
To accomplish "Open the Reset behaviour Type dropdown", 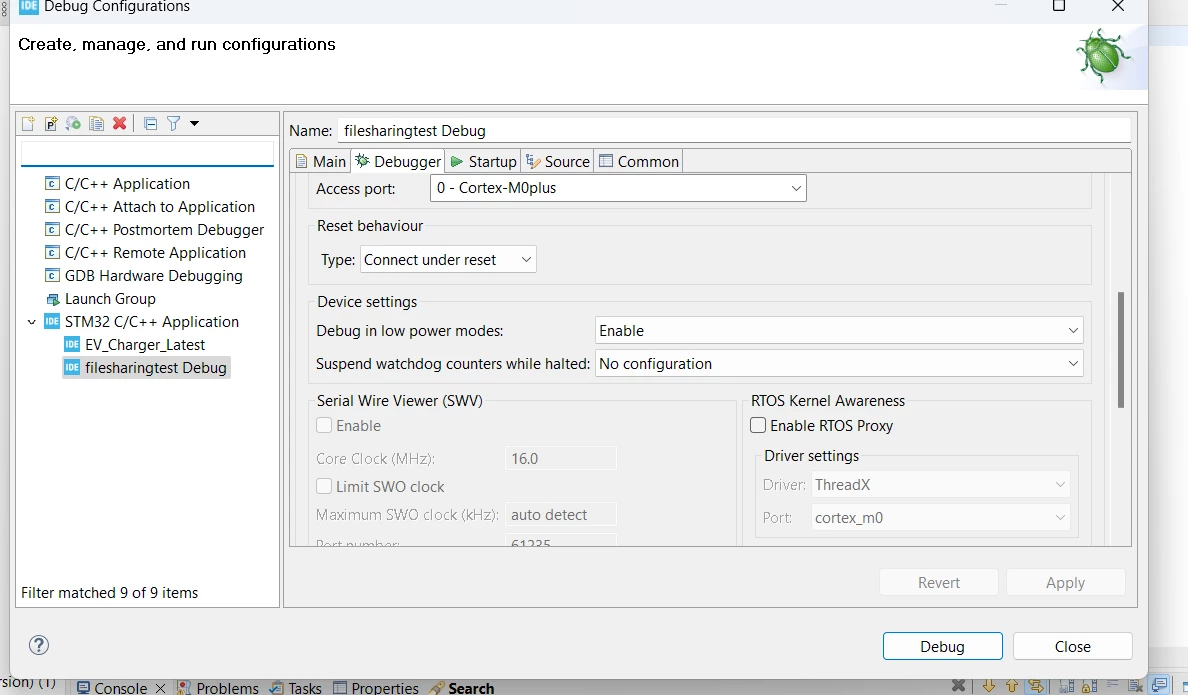I will click(448, 259).
